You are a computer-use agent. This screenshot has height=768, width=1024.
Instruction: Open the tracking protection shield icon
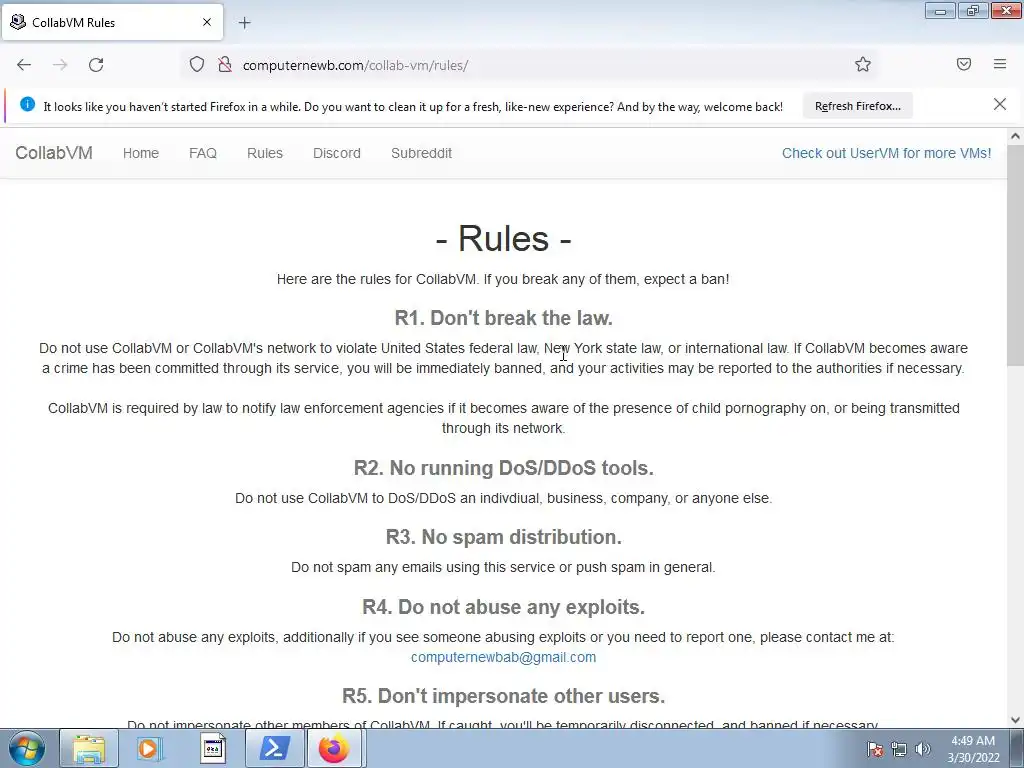tap(197, 65)
